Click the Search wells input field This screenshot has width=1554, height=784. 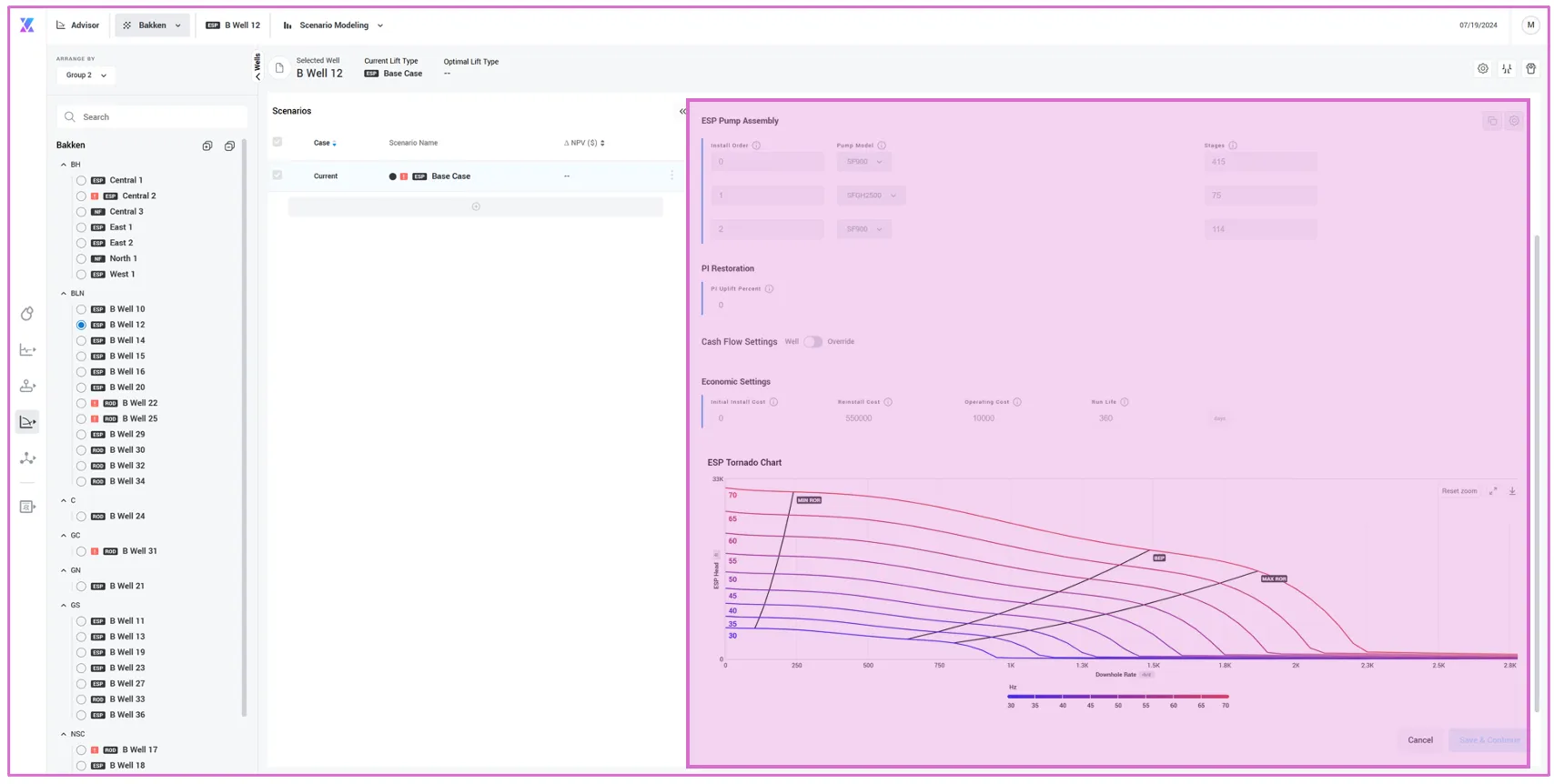pos(152,117)
